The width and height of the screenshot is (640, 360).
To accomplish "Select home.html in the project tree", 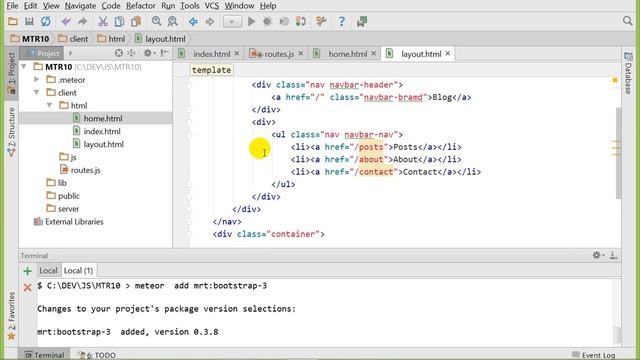I will pos(103,118).
